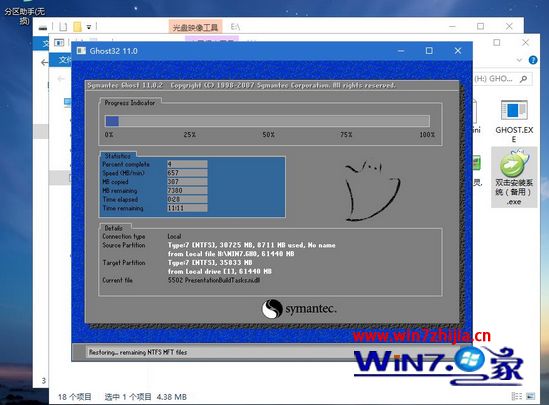
Task: Open the quick access toolbar dropdown arrow
Action: click(x=89, y=27)
